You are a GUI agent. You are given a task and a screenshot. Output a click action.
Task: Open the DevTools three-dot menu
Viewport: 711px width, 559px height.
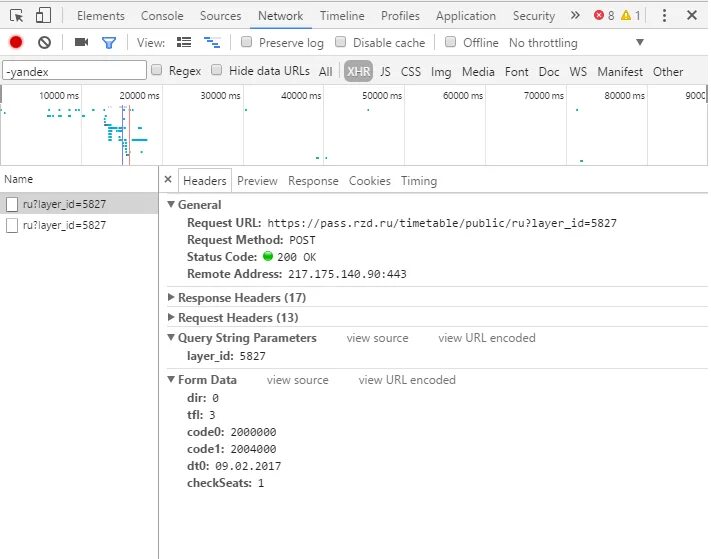(664, 15)
